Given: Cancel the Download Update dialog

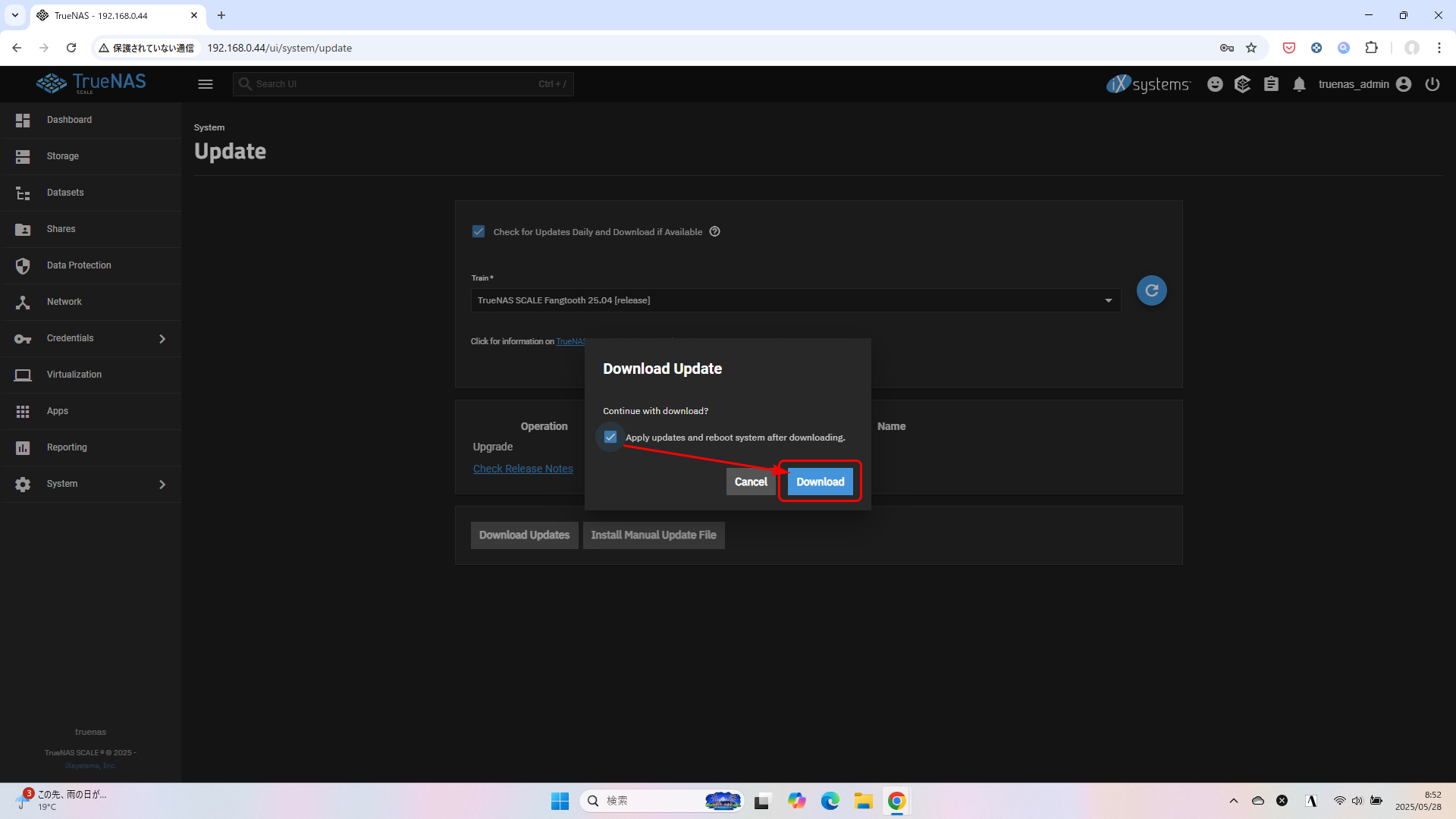Looking at the screenshot, I should [x=751, y=482].
